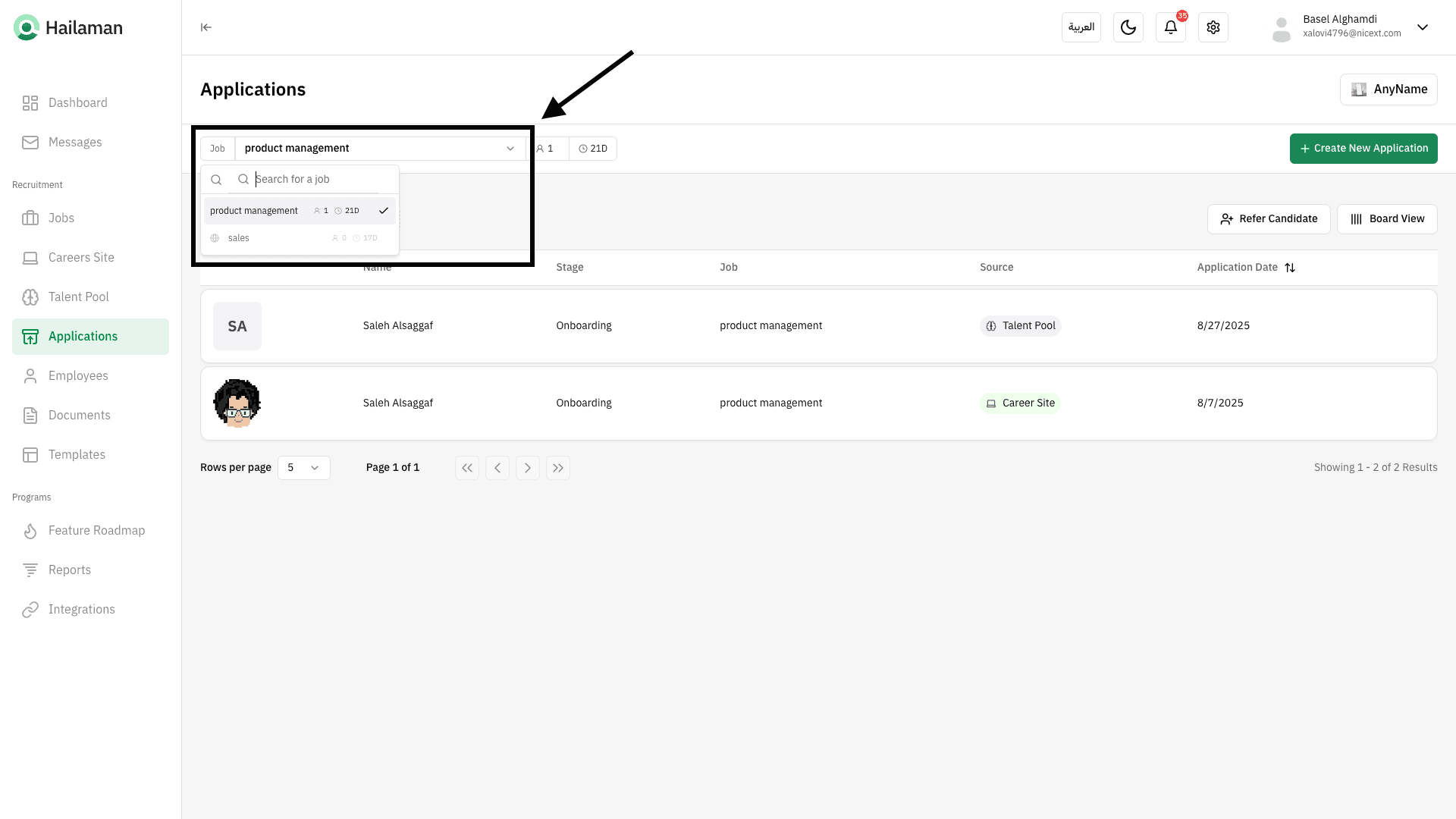Open Talent Pool in sidebar
This screenshot has height=819, width=1456.
78,297
